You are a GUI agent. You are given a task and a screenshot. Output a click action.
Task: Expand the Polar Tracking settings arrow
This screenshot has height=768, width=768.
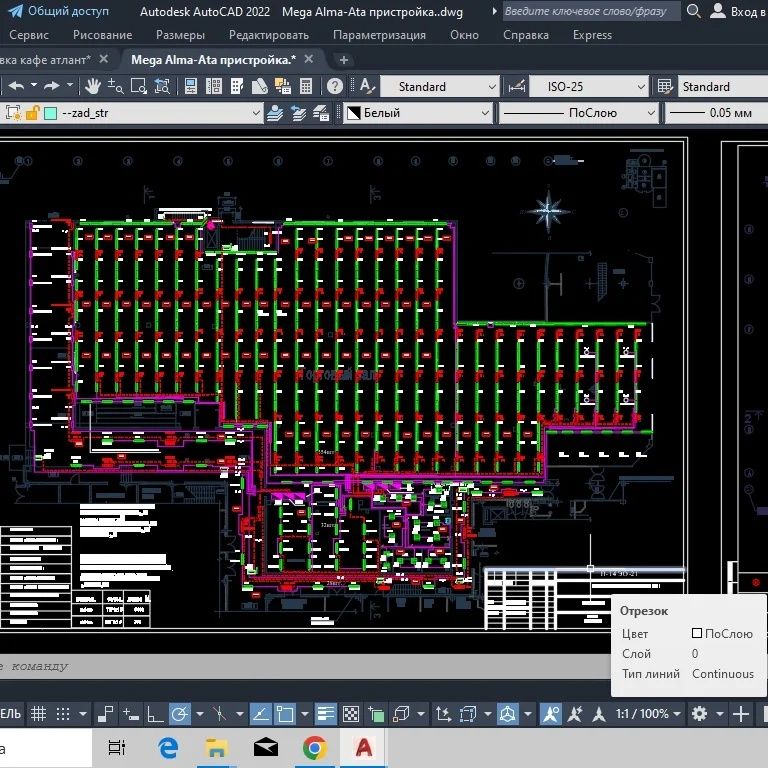click(x=200, y=714)
